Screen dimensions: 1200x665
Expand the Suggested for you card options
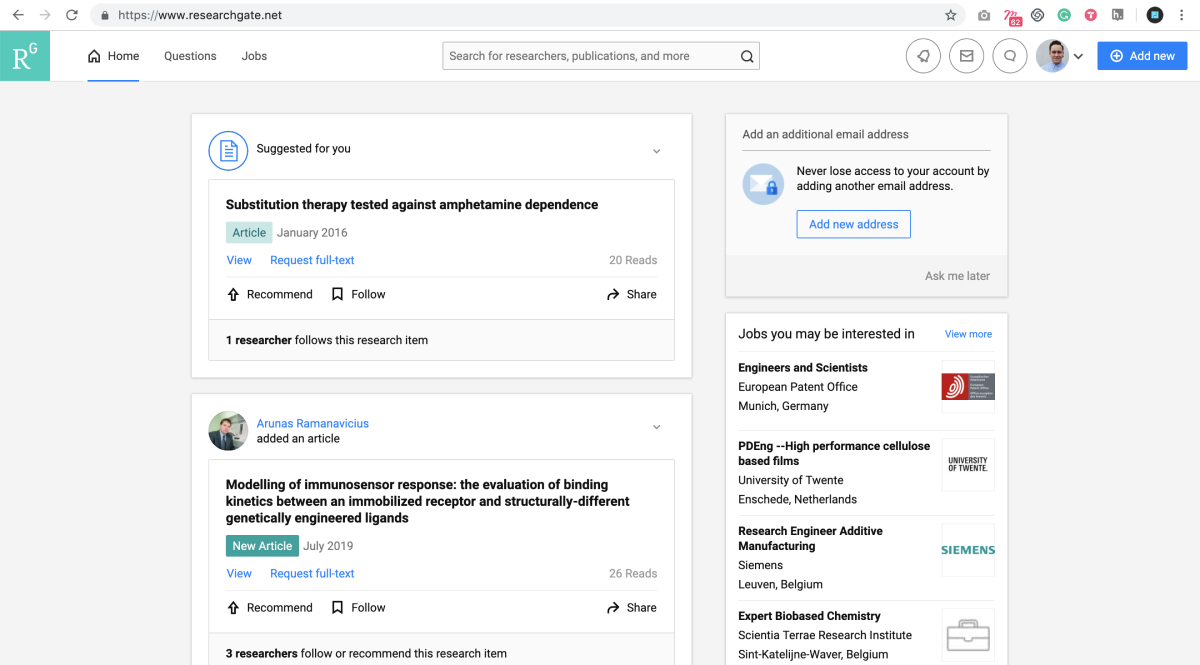tap(656, 151)
